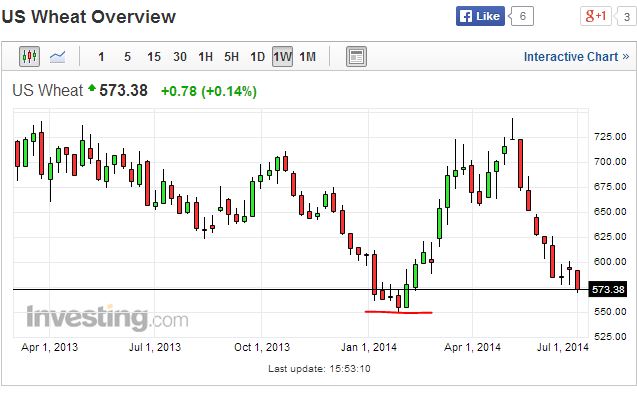Click the Oct 1, 2013 date label
Viewport: 637px width, 402px height.
(262, 348)
